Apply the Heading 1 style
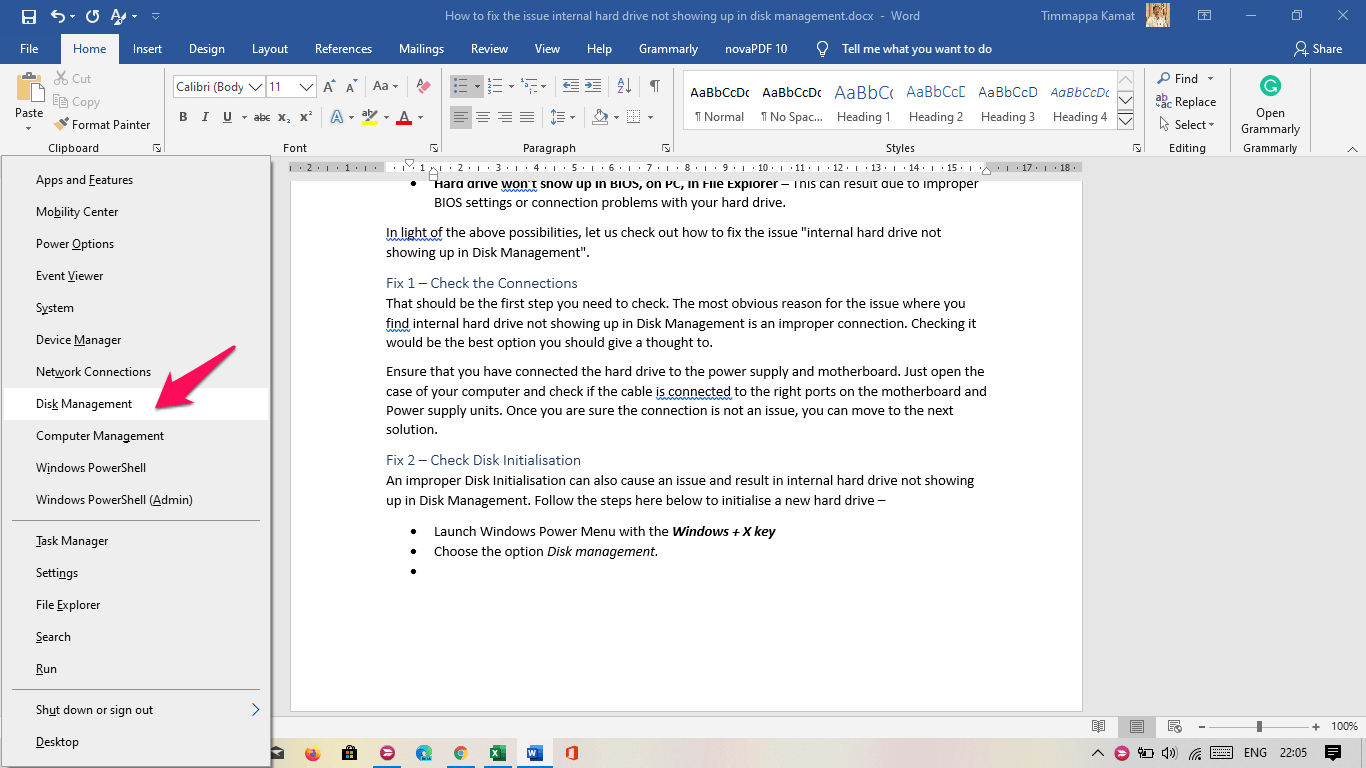Screen dimensions: 1366x768 click(x=864, y=102)
